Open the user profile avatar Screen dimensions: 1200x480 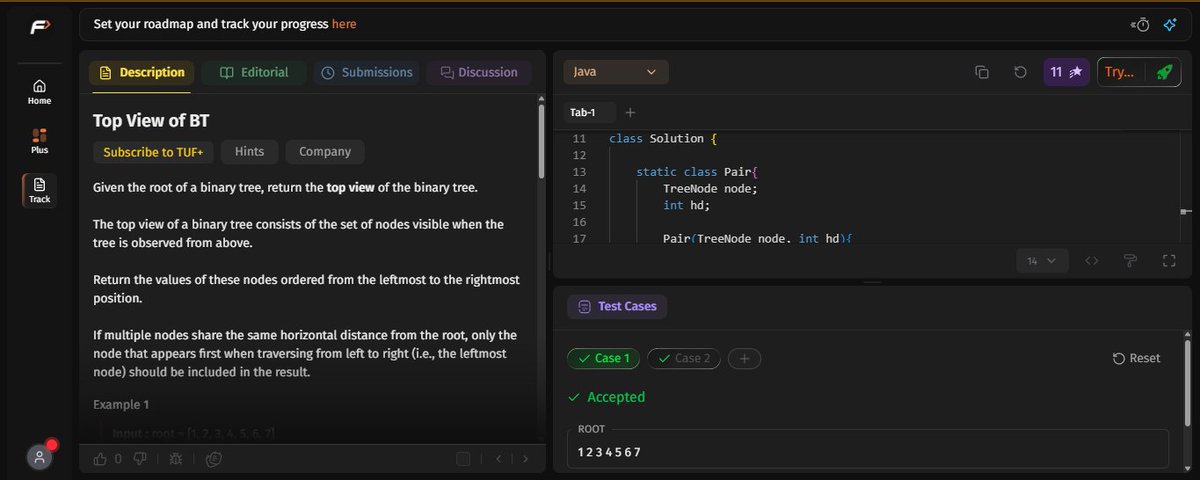coord(39,457)
